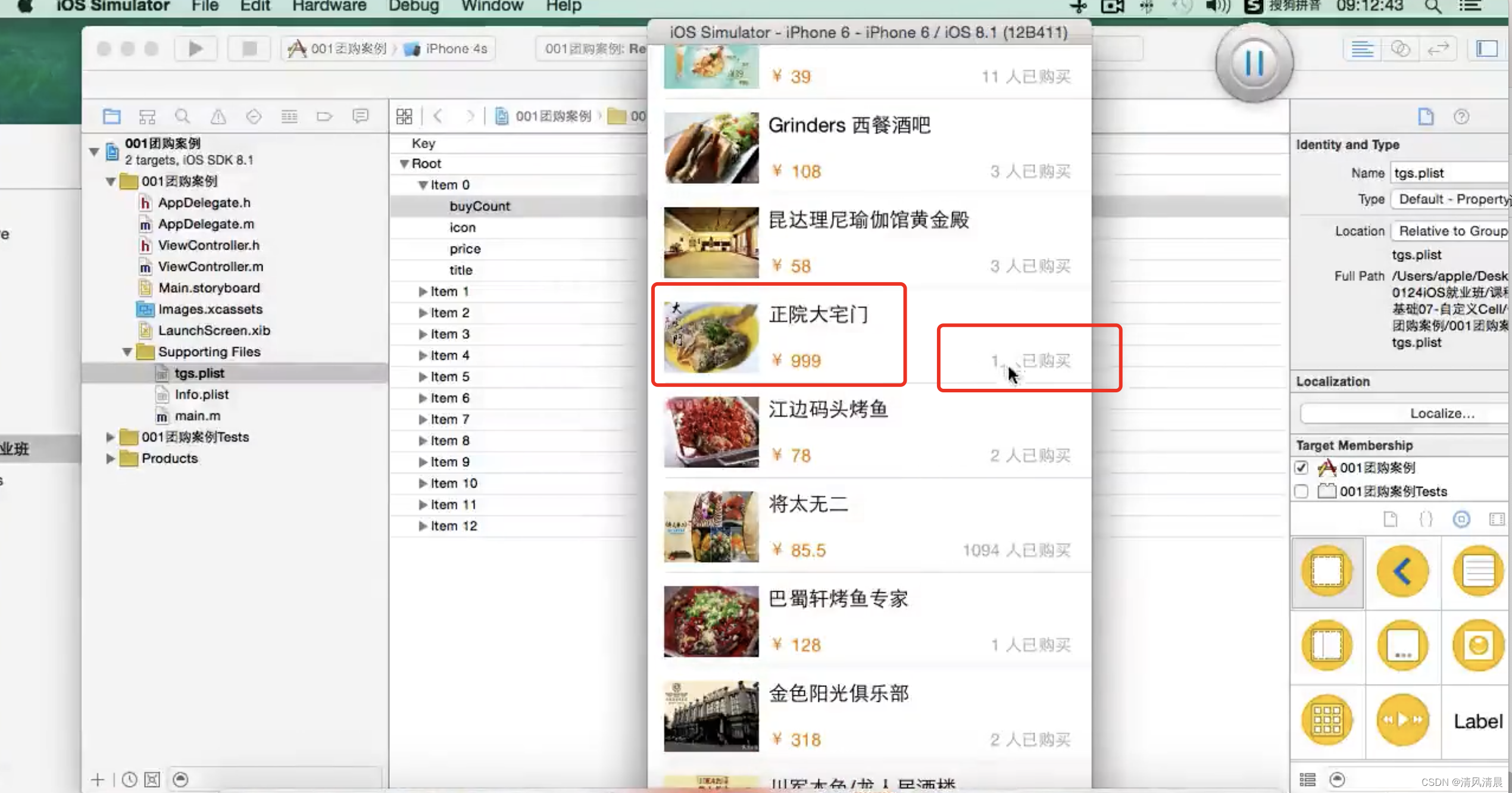1512x793 pixels.
Task: Show the Assistant editor with overlapping circles icon
Action: (x=1400, y=49)
